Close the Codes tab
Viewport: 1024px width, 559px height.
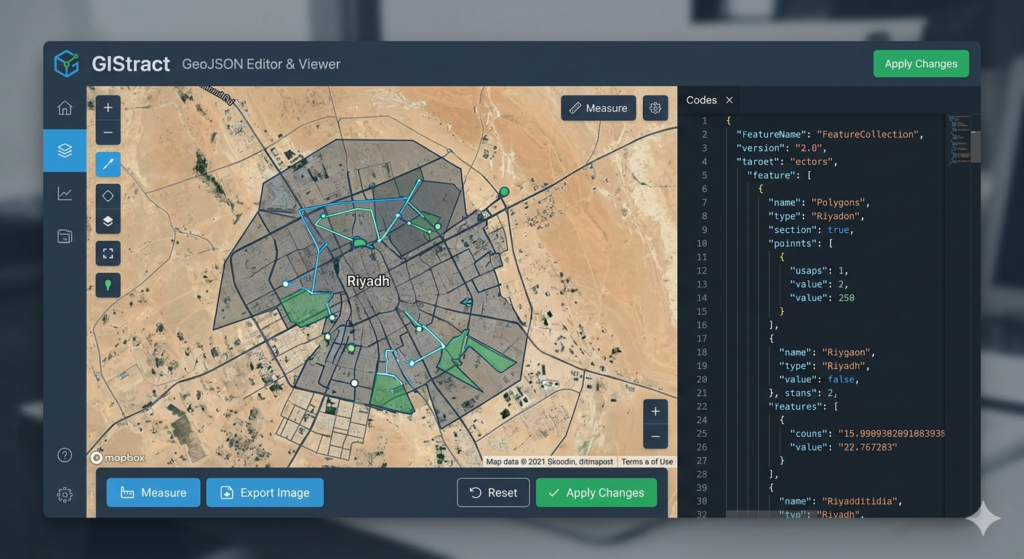pyautogui.click(x=729, y=100)
